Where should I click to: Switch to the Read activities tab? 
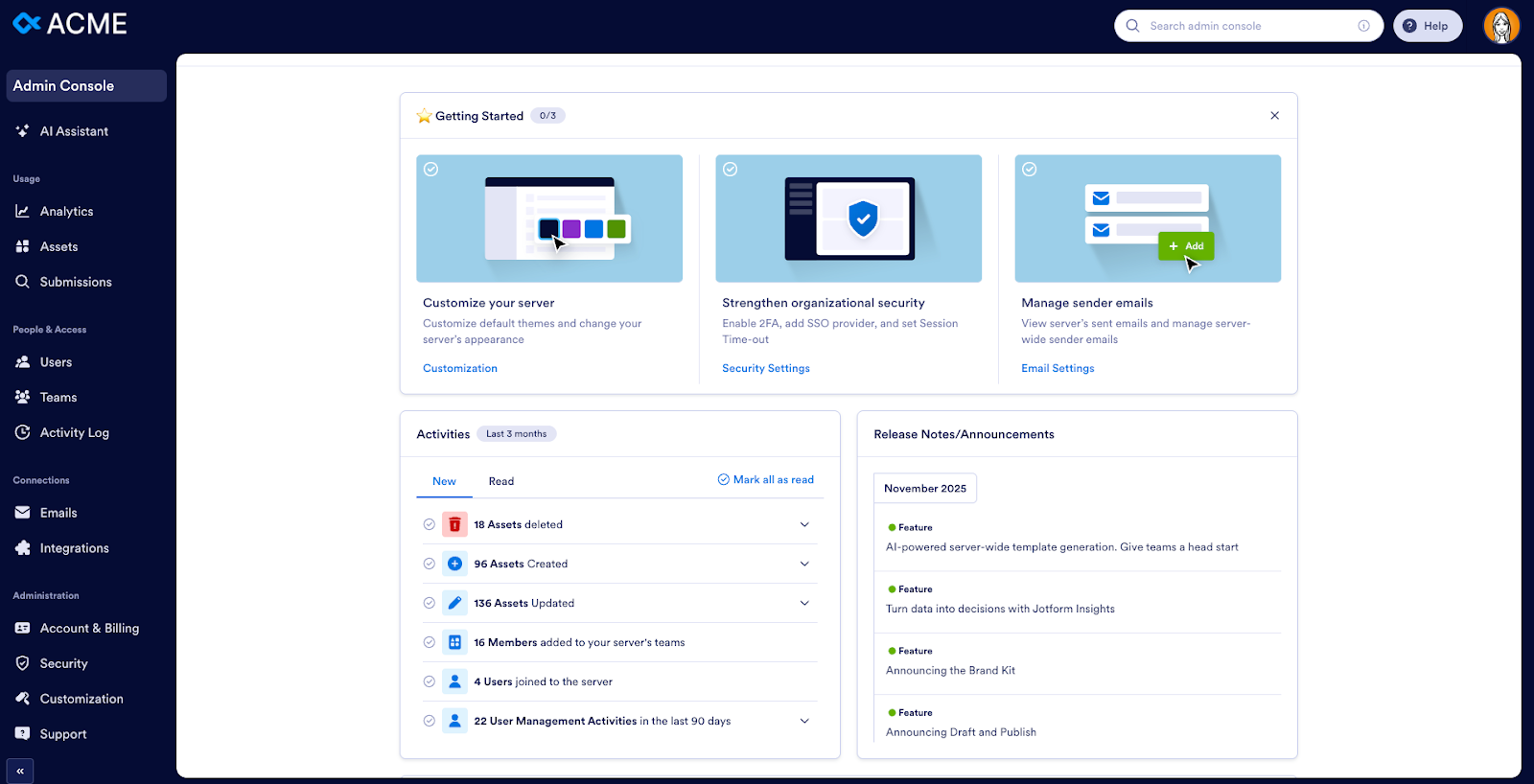tap(501, 481)
